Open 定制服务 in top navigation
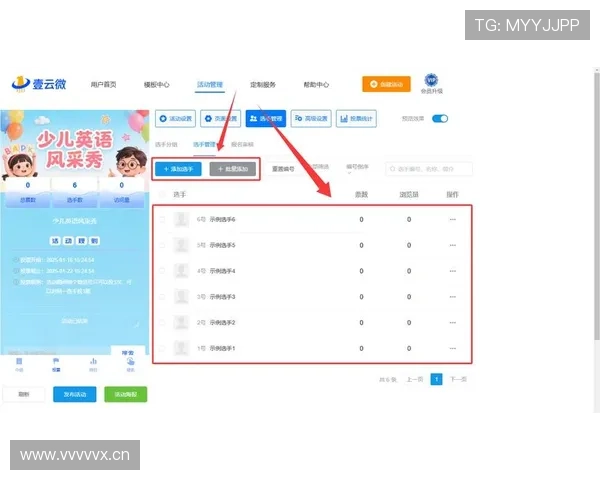This screenshot has width=600, height=480. click(263, 85)
